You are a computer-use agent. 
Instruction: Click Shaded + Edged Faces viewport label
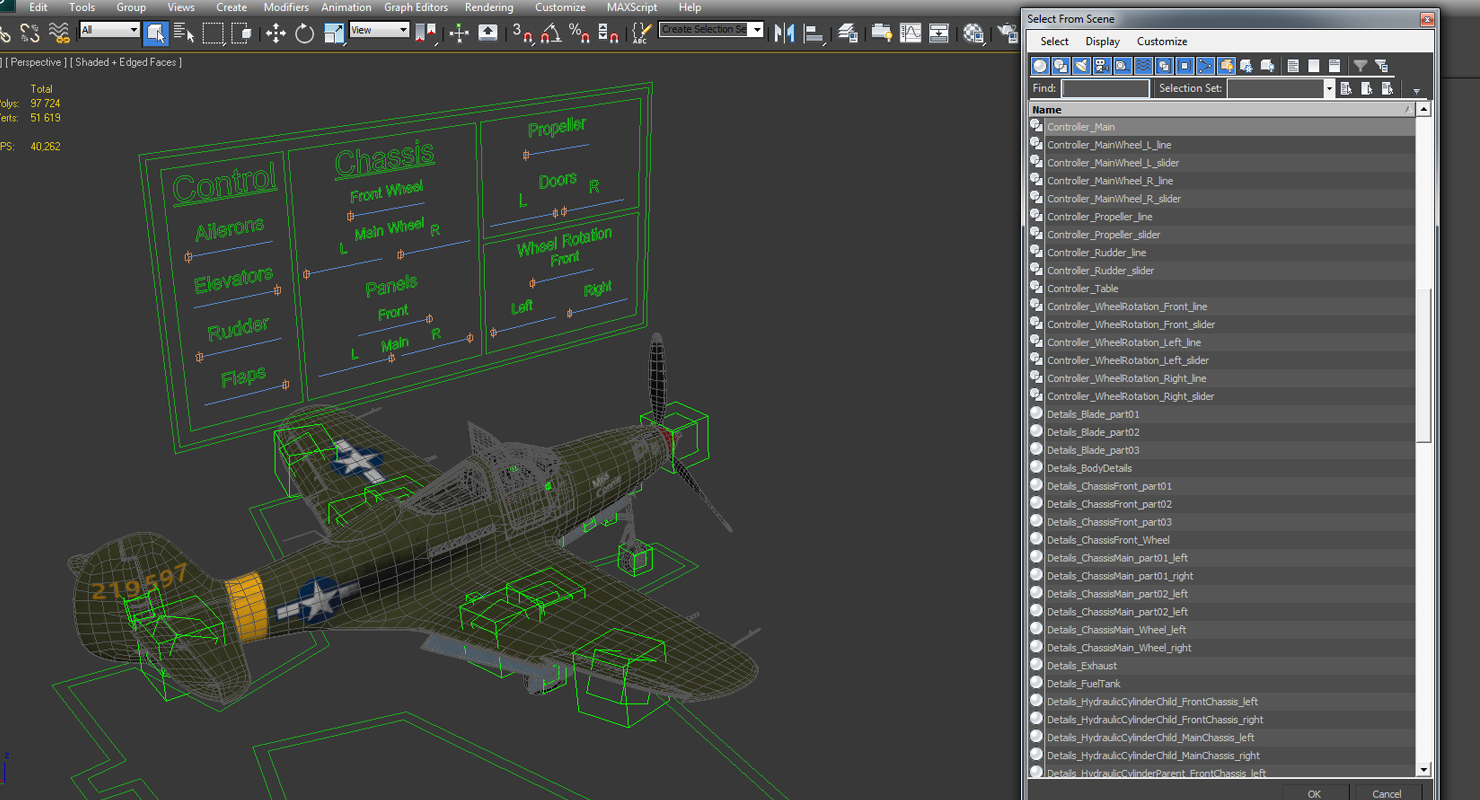tap(125, 62)
